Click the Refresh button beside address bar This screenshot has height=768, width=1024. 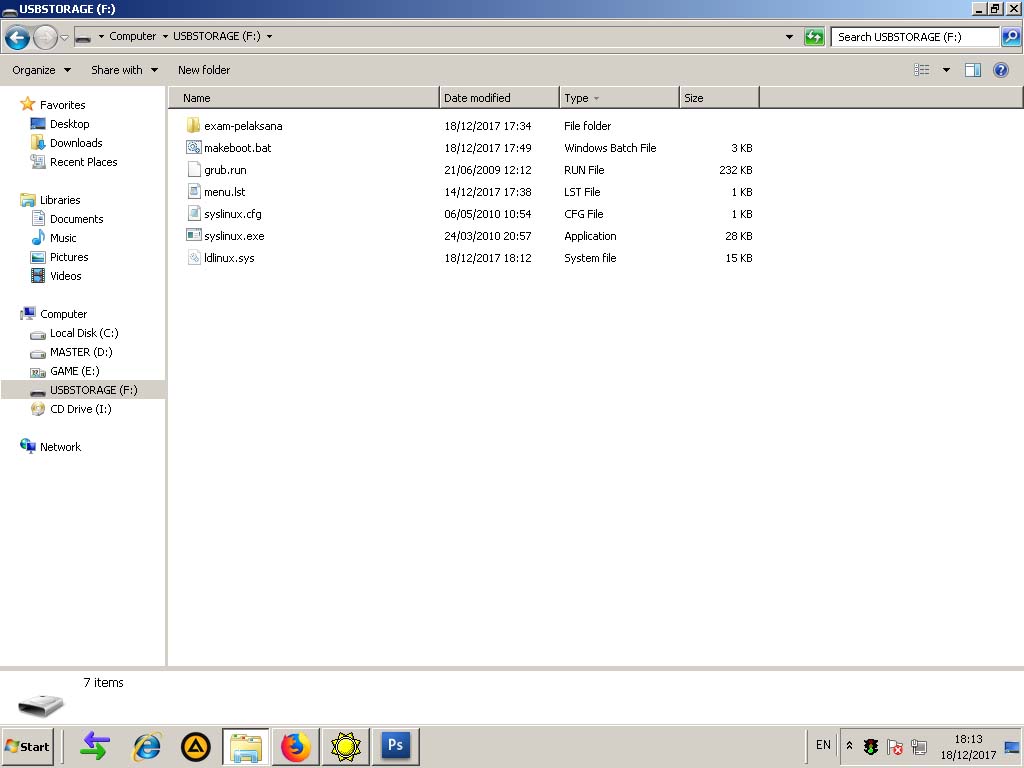[814, 37]
